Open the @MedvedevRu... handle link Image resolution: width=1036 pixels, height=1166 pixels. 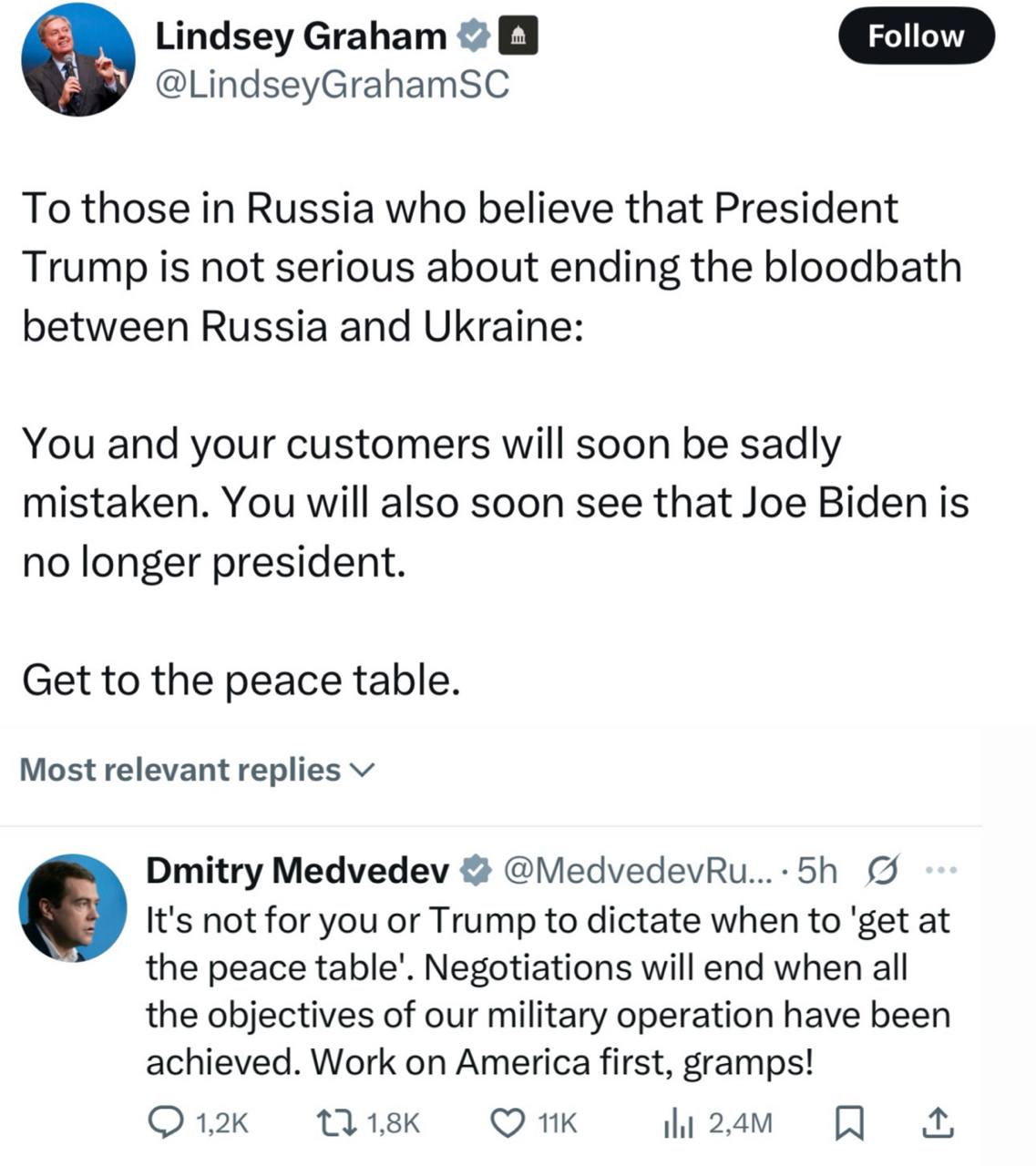[x=638, y=872]
